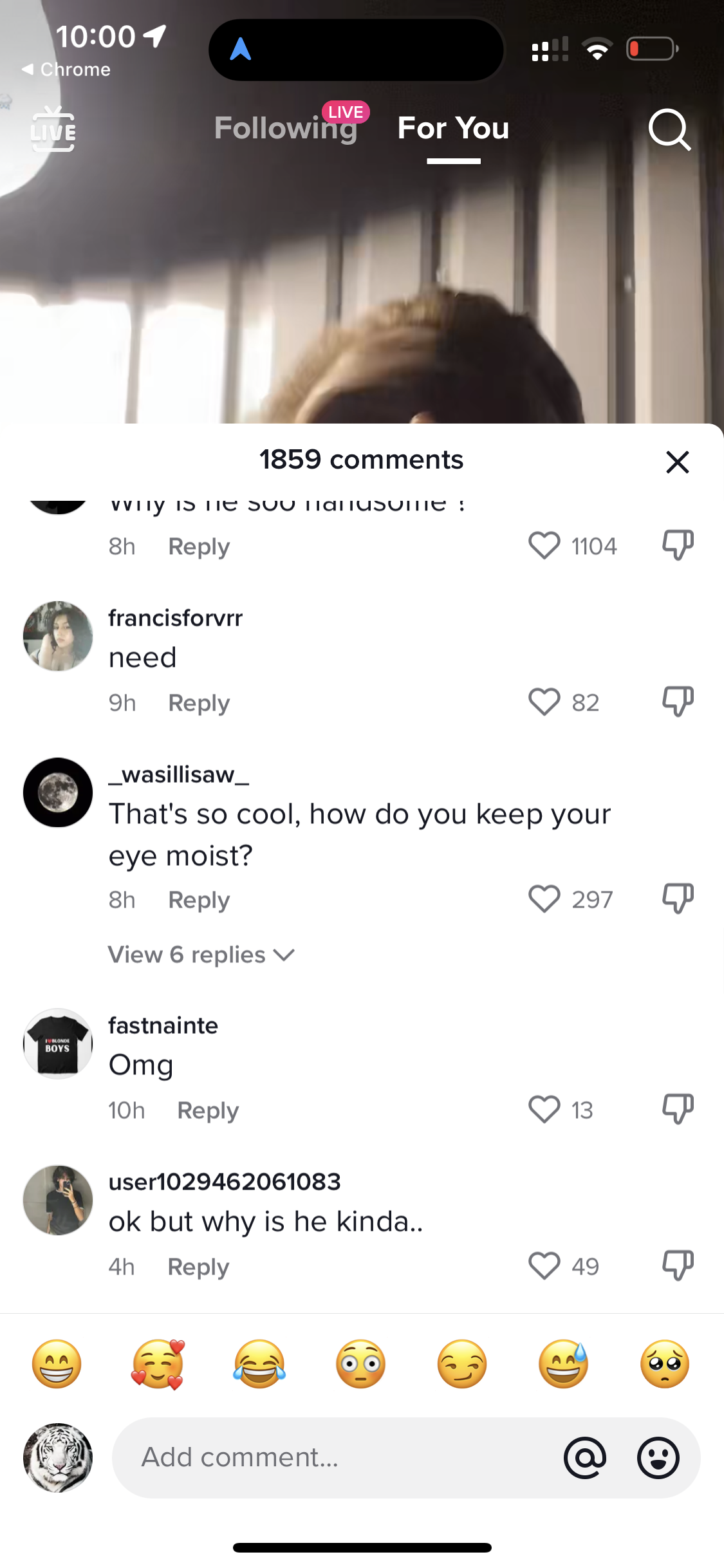Reply to francisforvrr's comment
724x1568 pixels.
[199, 703]
